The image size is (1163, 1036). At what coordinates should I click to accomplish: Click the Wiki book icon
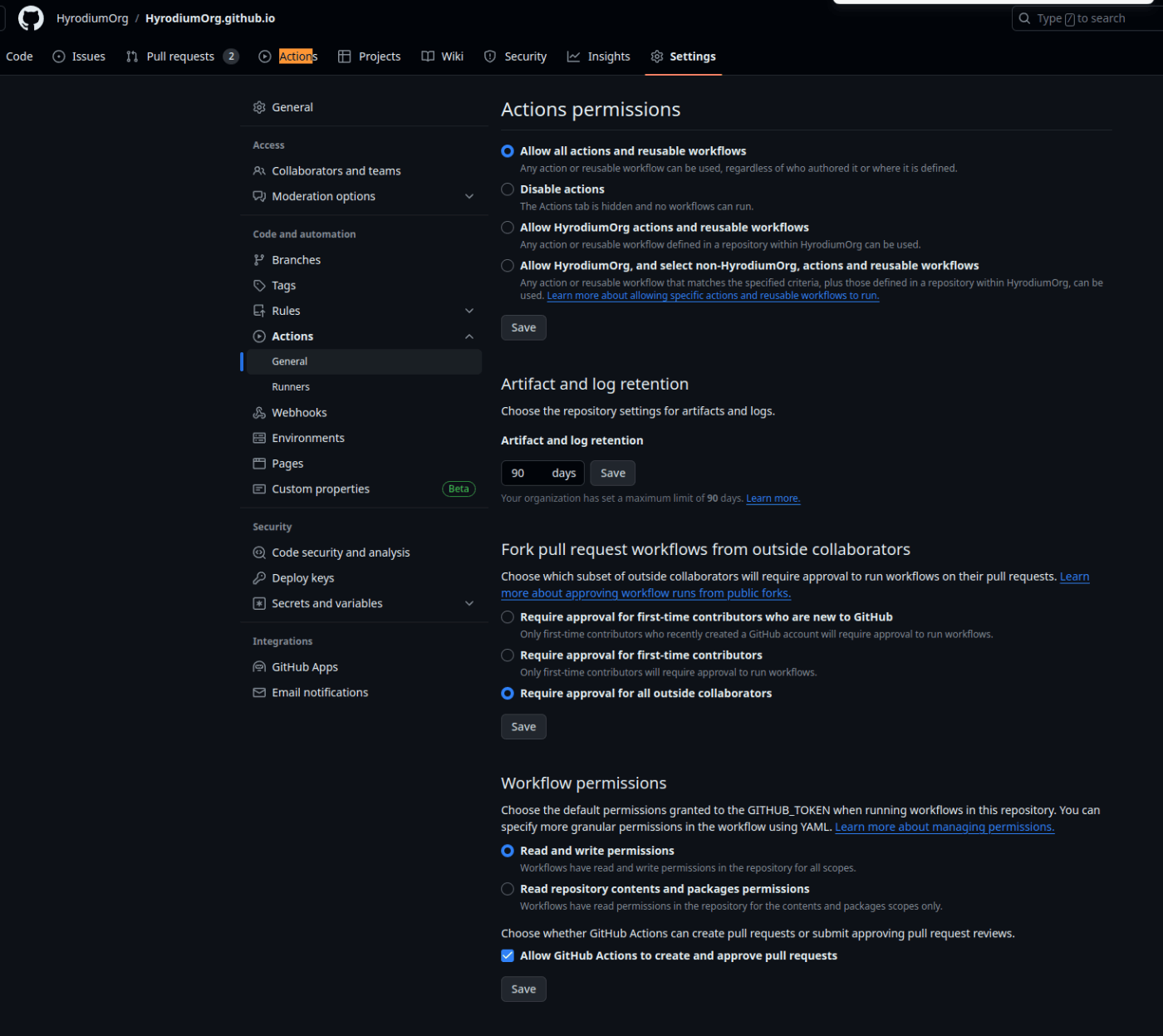click(428, 56)
